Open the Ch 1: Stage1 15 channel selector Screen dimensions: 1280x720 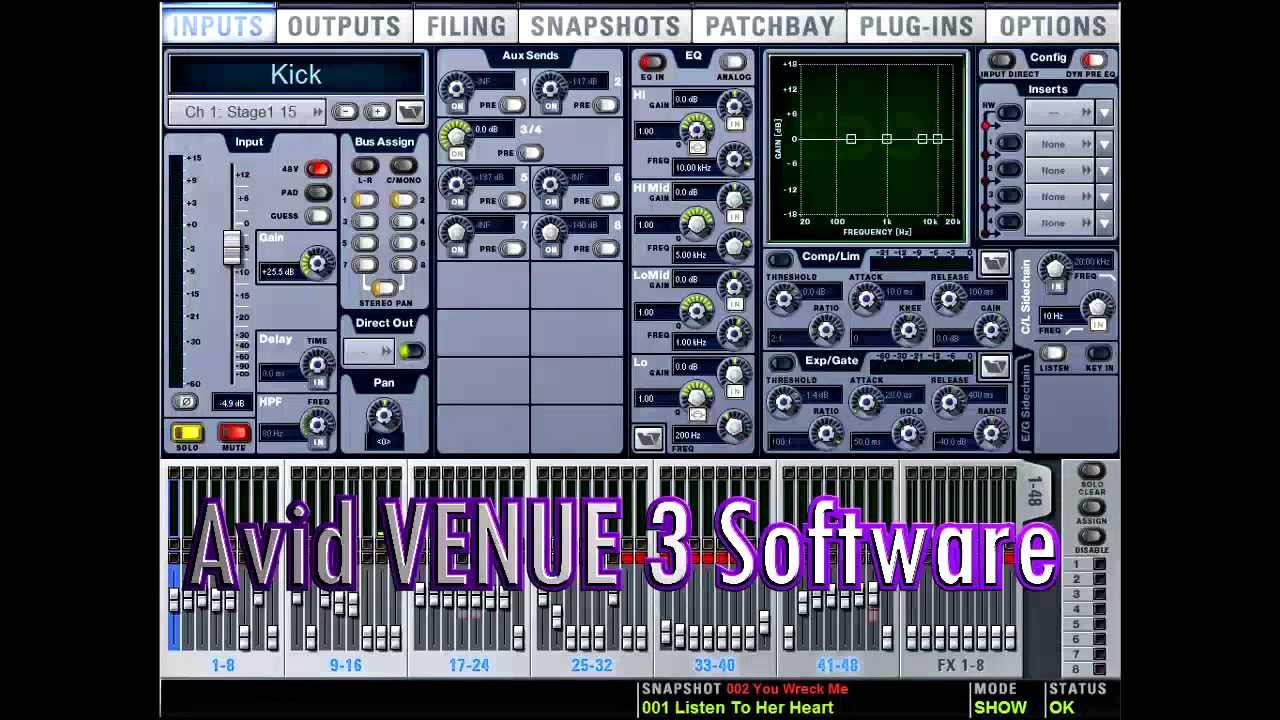click(247, 112)
